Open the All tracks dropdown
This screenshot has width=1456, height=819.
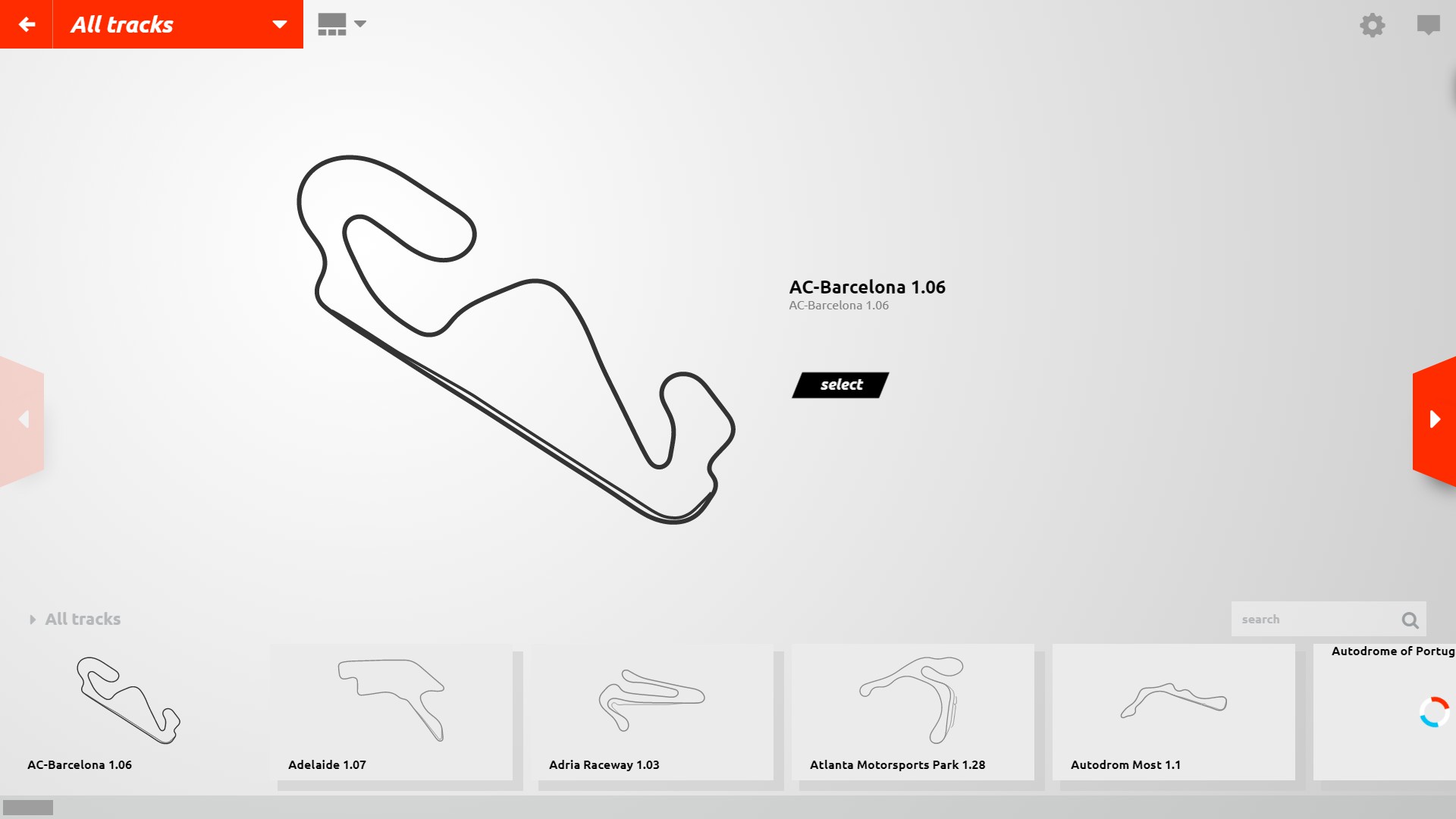click(178, 24)
